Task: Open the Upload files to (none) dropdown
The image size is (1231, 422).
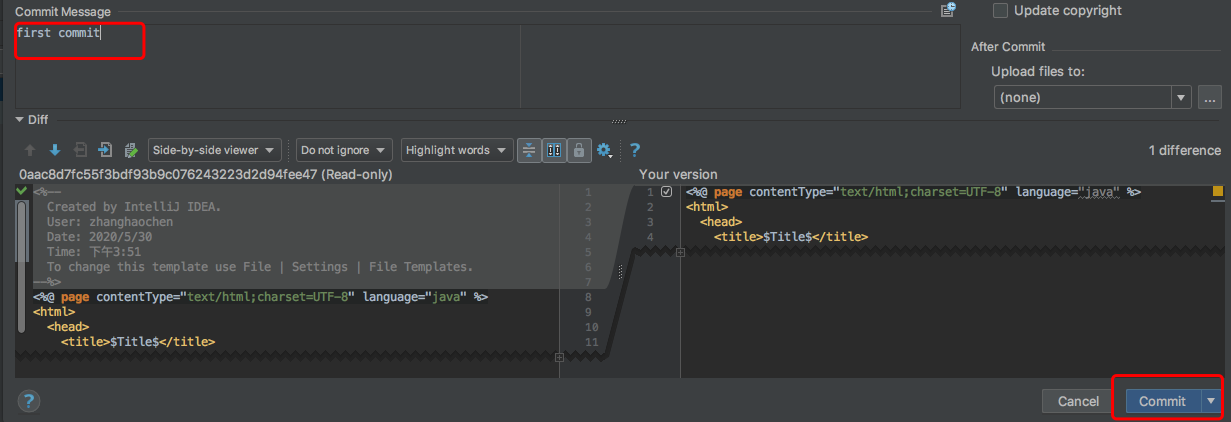Action: pyautogui.click(x=1093, y=97)
